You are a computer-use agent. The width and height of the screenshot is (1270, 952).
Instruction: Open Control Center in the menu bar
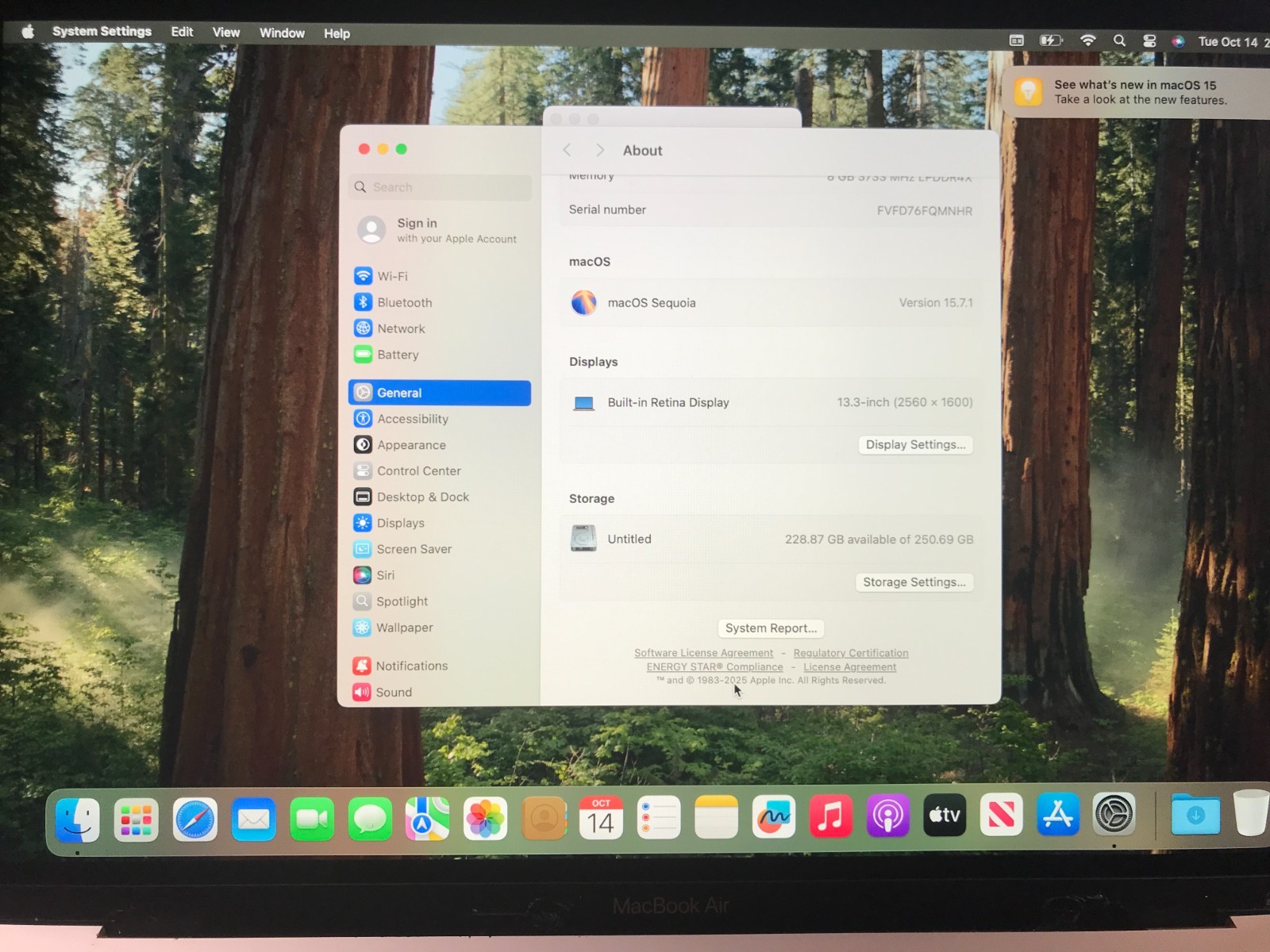point(1149,41)
